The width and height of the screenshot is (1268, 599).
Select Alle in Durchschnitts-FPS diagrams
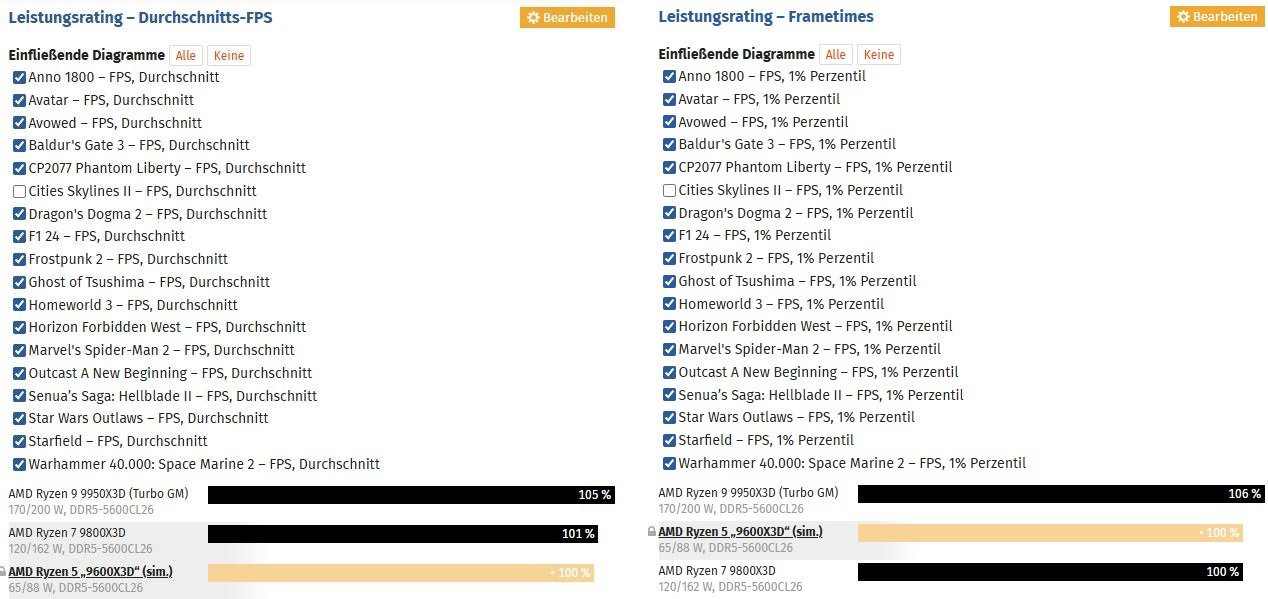(x=186, y=56)
